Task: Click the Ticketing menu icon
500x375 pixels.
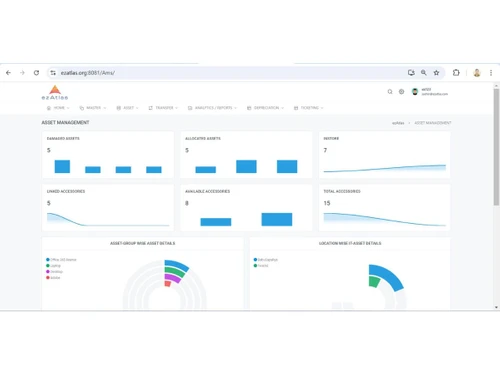Action: (x=296, y=108)
